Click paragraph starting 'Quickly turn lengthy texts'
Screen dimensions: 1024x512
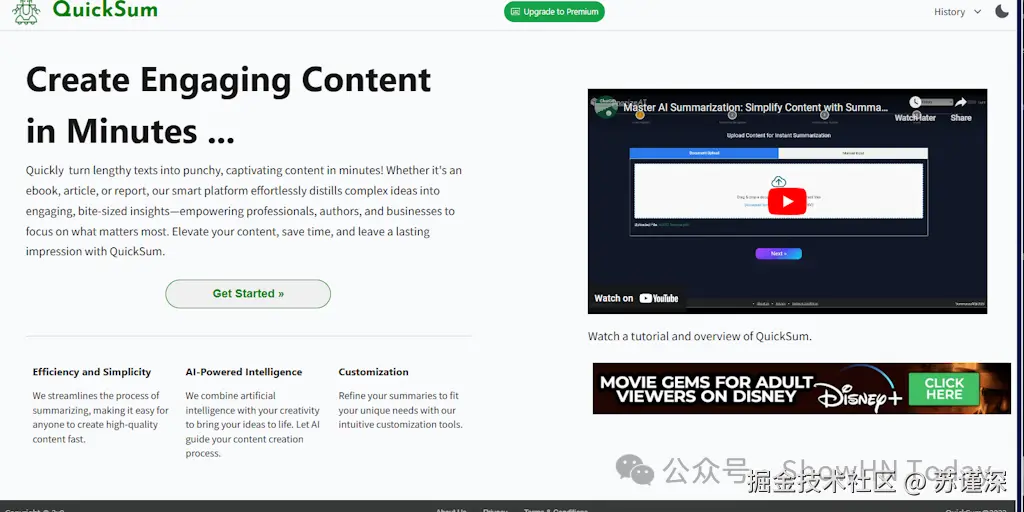point(244,211)
